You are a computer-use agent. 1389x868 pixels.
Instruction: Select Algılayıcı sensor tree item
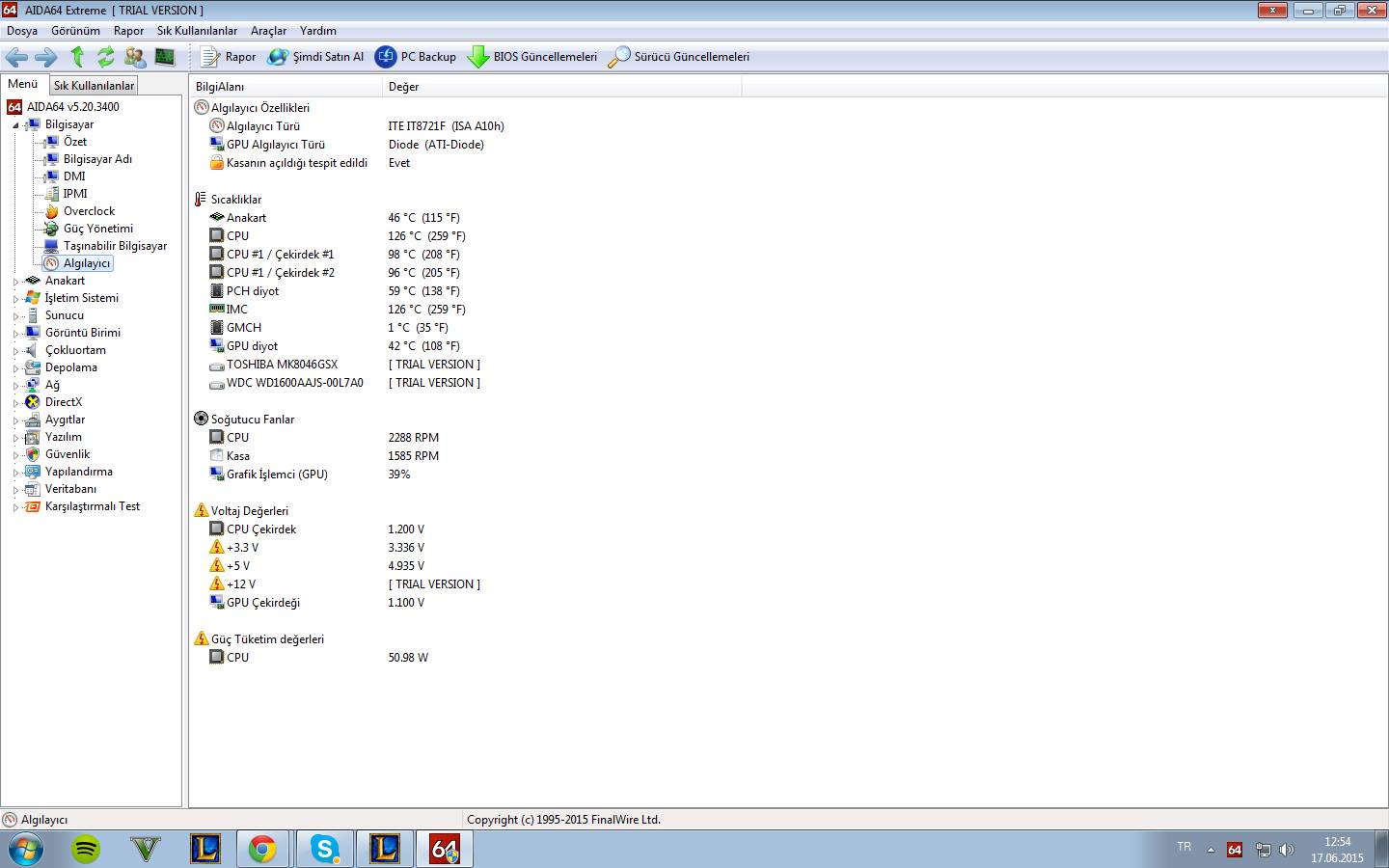coord(87,263)
